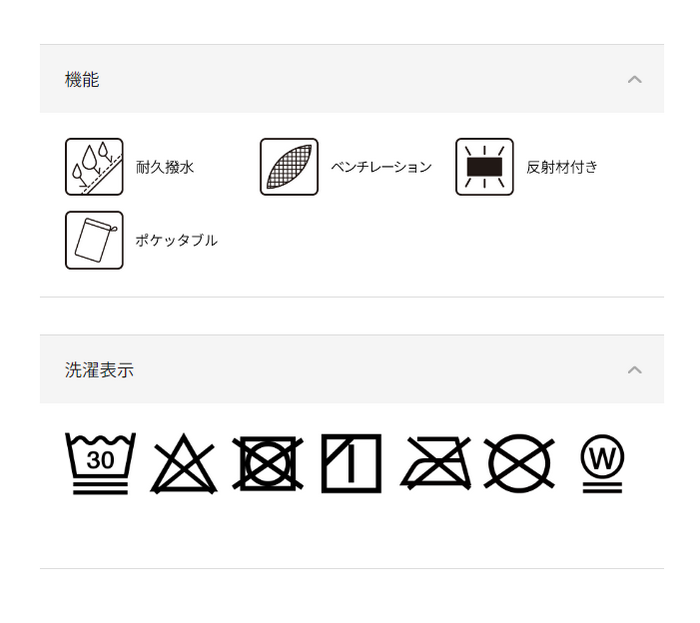This screenshot has width=700, height=623.
Task: Click the 機能 section header title
Action: pyautogui.click(x=82, y=79)
